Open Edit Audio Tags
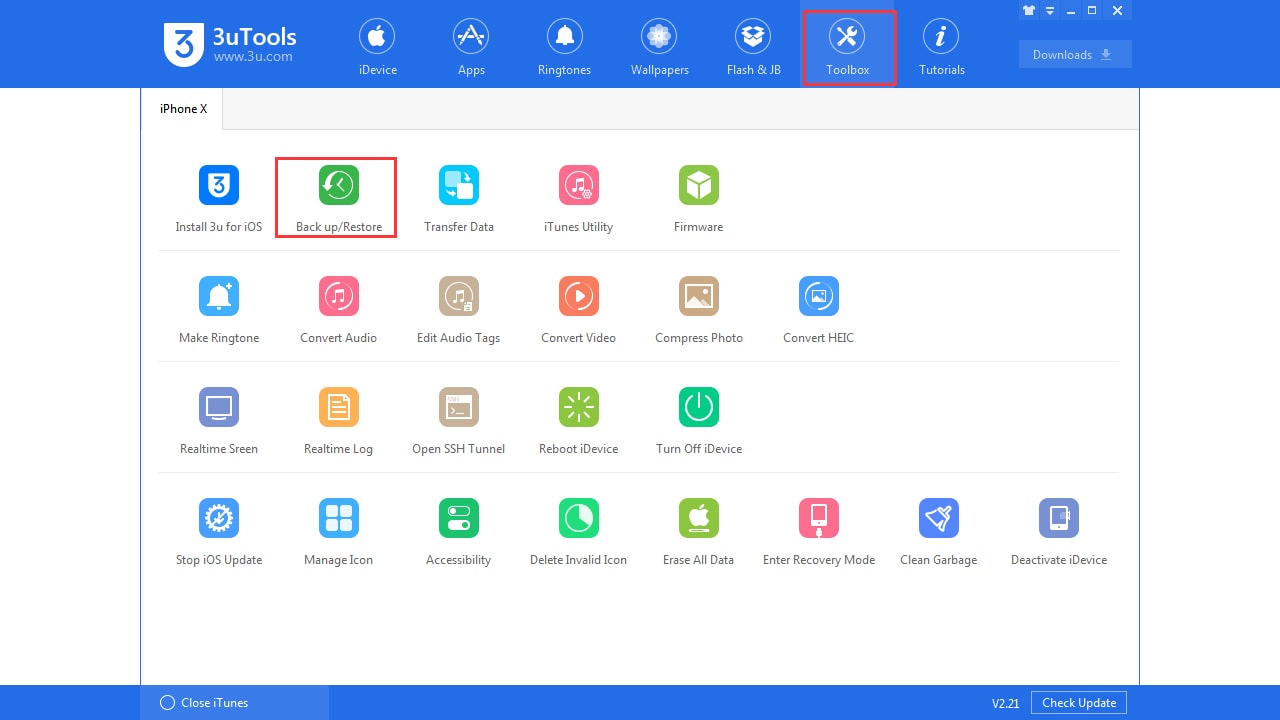The width and height of the screenshot is (1280, 720). click(x=459, y=310)
